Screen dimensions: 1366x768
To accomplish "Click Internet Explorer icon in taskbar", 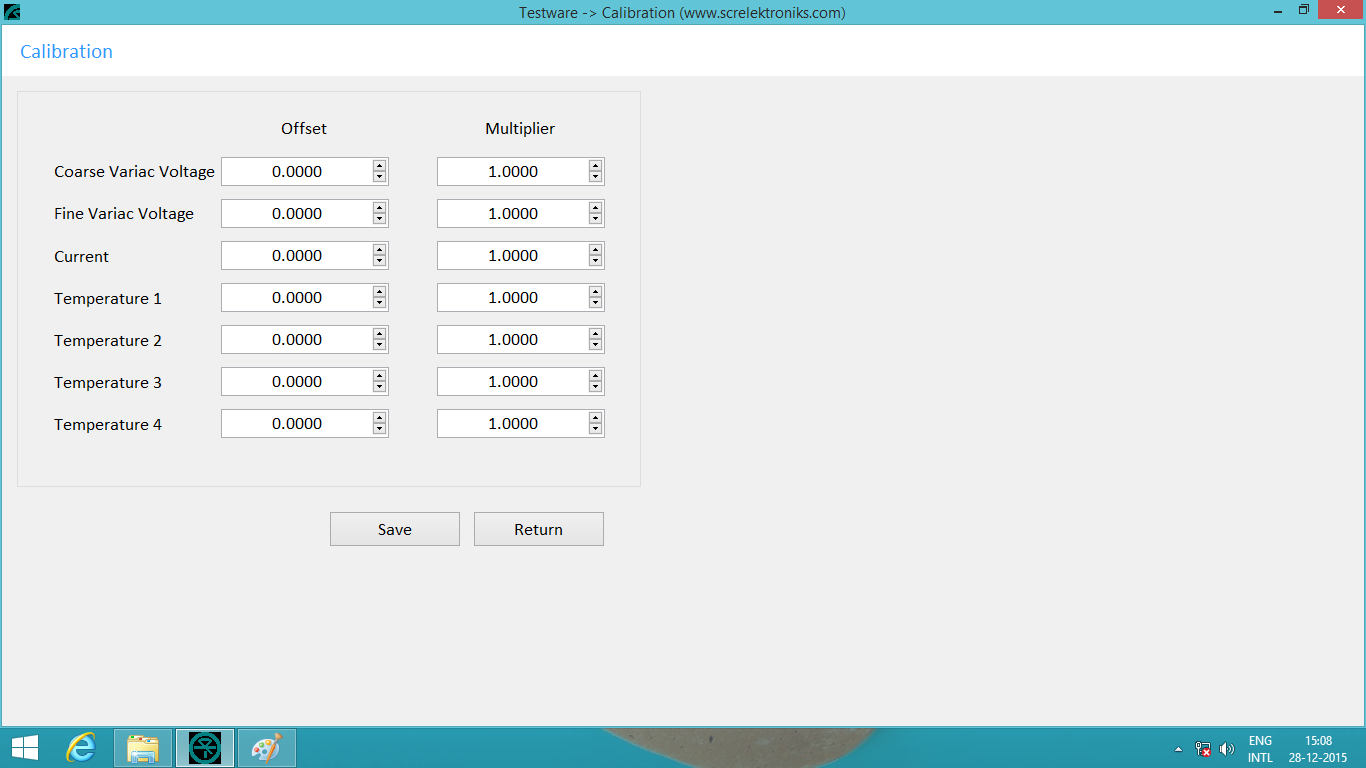I will pos(81,748).
